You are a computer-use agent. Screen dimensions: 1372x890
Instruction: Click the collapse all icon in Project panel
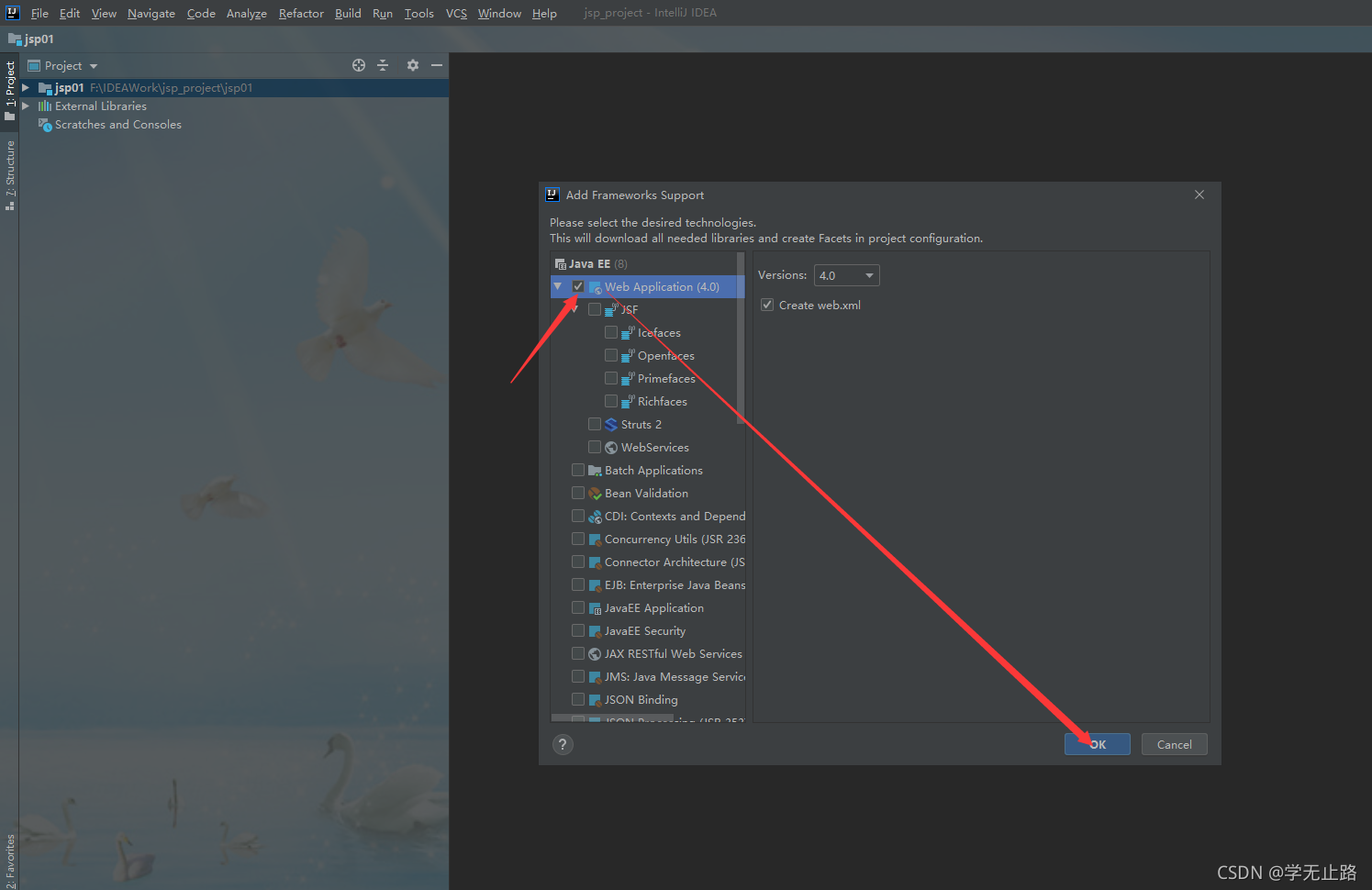coord(384,65)
